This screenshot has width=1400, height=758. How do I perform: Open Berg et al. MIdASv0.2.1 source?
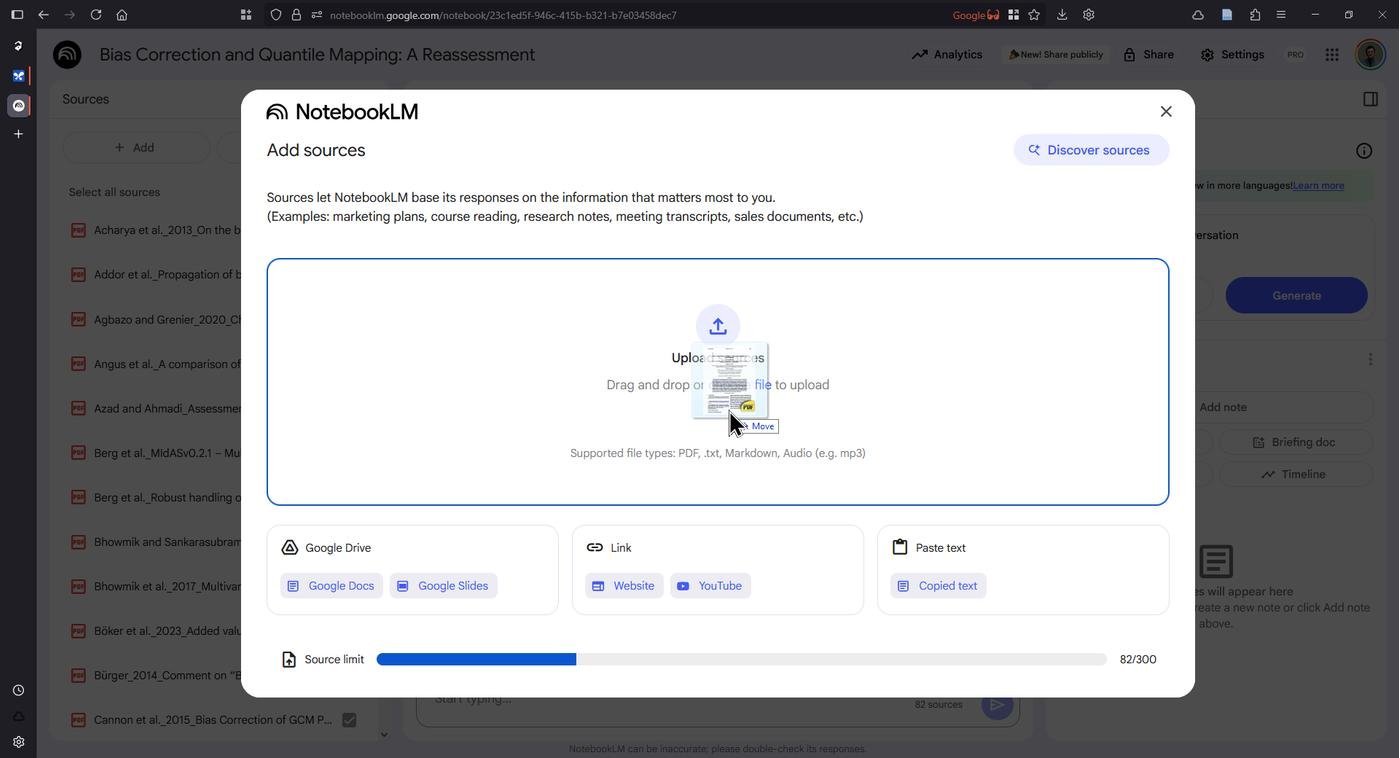(x=168, y=453)
